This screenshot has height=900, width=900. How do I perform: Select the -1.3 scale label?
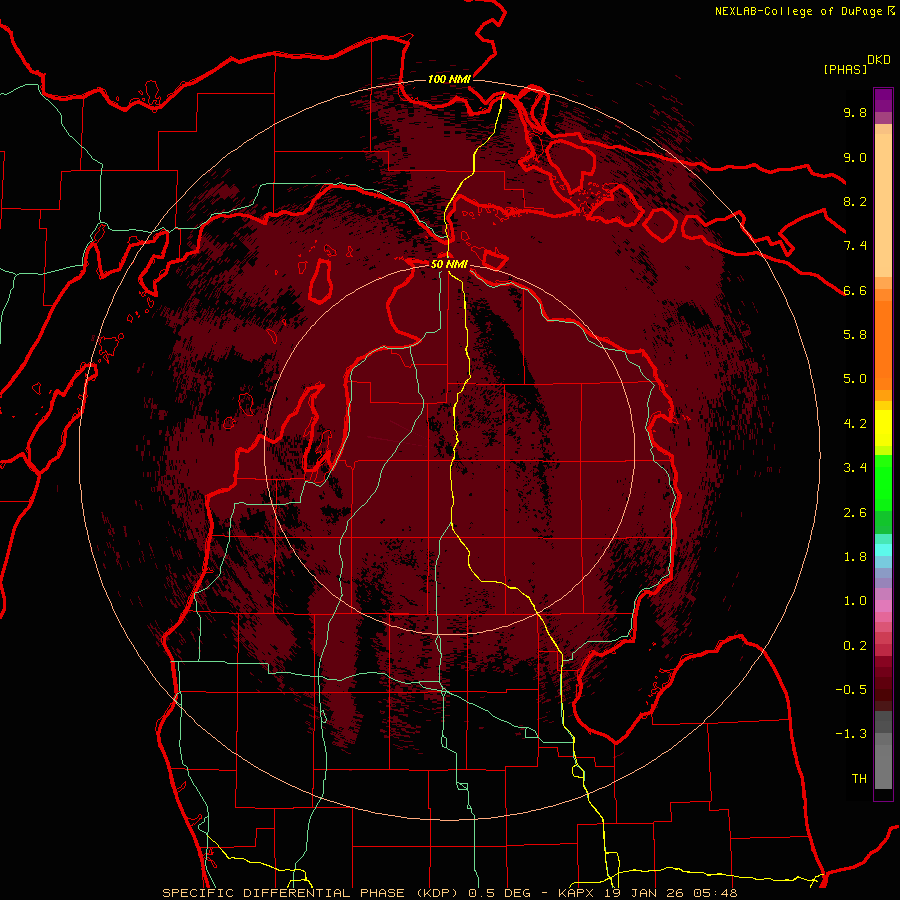coord(851,734)
